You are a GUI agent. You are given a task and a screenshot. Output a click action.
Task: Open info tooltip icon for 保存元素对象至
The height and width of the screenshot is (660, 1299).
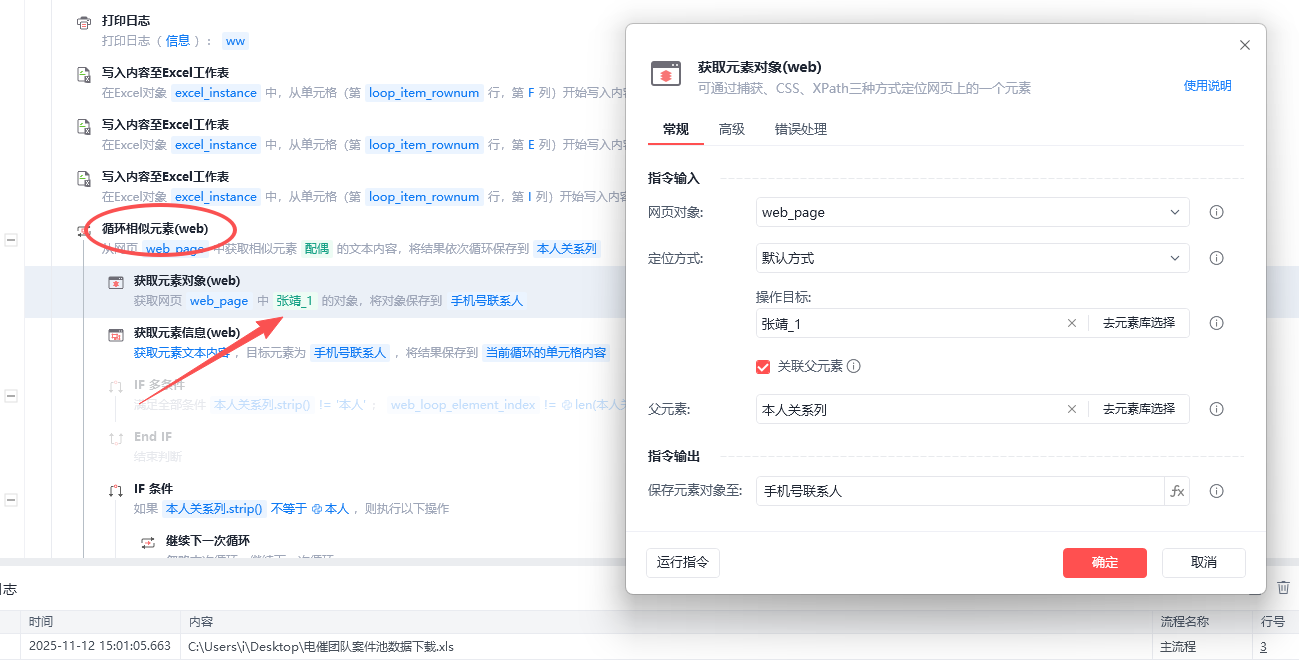click(1217, 491)
